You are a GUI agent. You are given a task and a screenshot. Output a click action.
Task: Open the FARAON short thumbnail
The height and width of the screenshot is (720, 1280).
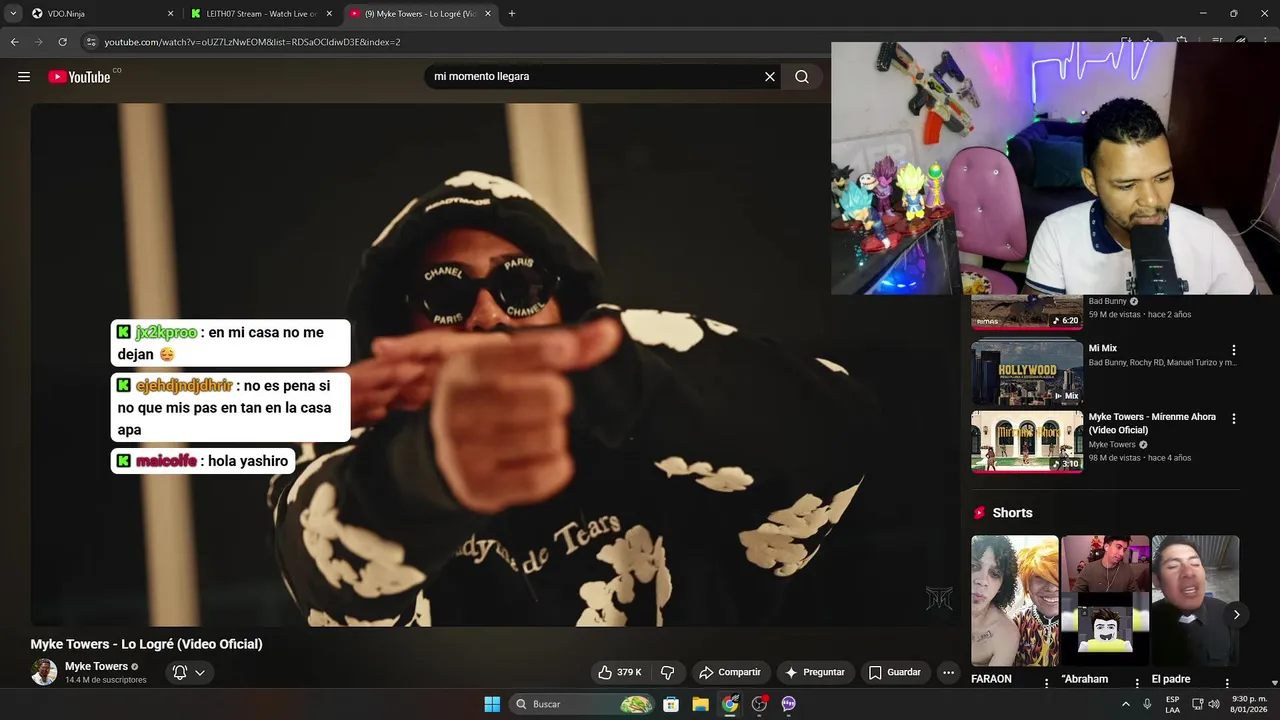click(x=1015, y=601)
